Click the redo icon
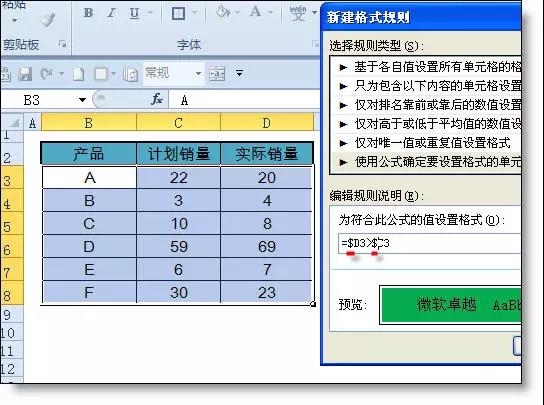The image size is (544, 405). (46, 74)
